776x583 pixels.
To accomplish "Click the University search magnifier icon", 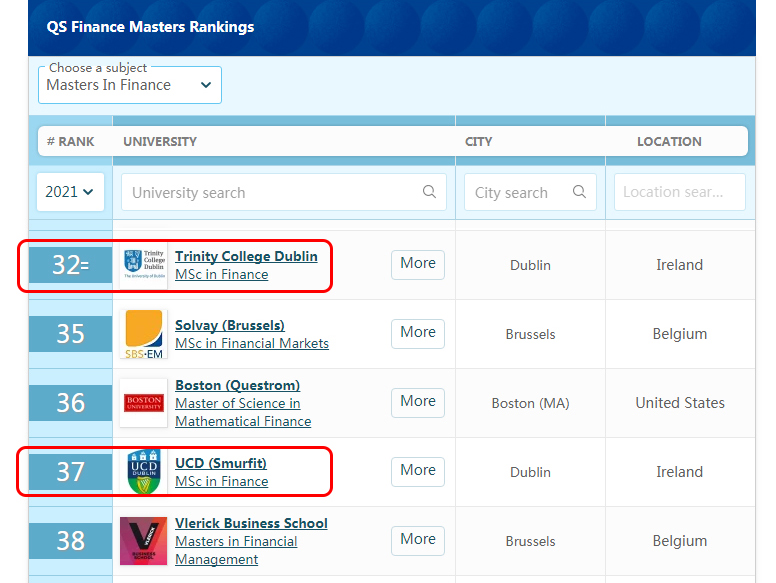I will coord(429,192).
